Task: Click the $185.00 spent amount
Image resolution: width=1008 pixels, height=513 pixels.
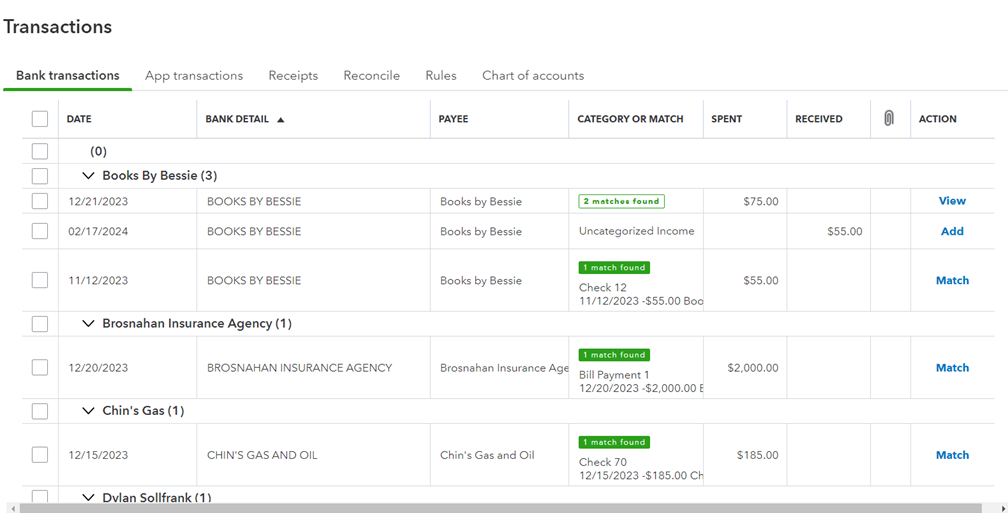Action: (757, 455)
